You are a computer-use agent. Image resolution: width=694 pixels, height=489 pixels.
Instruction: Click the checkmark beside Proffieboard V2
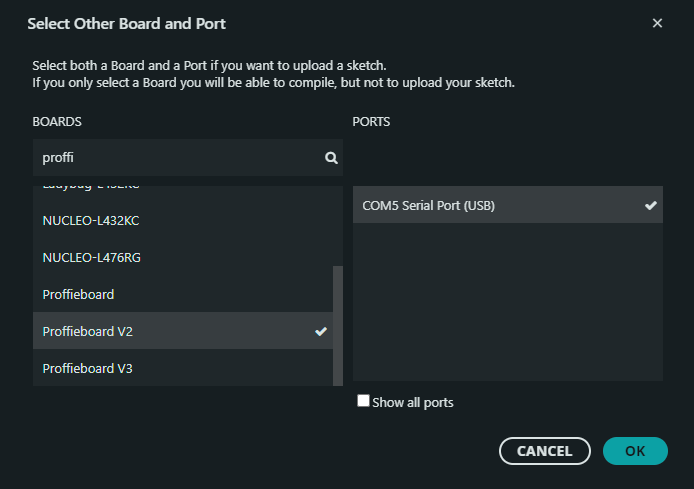321,331
